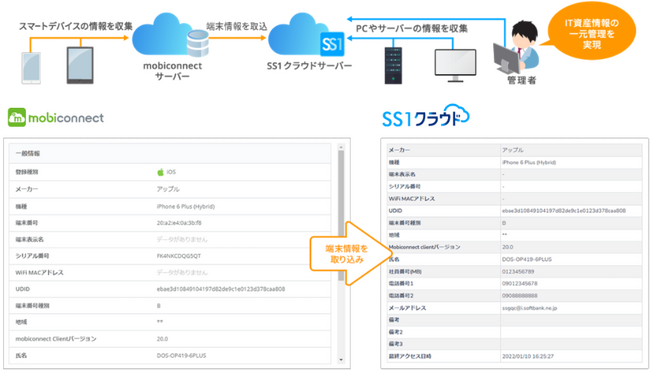Click the green Apple iOS icon
This screenshot has height=371, width=650.
point(160,172)
